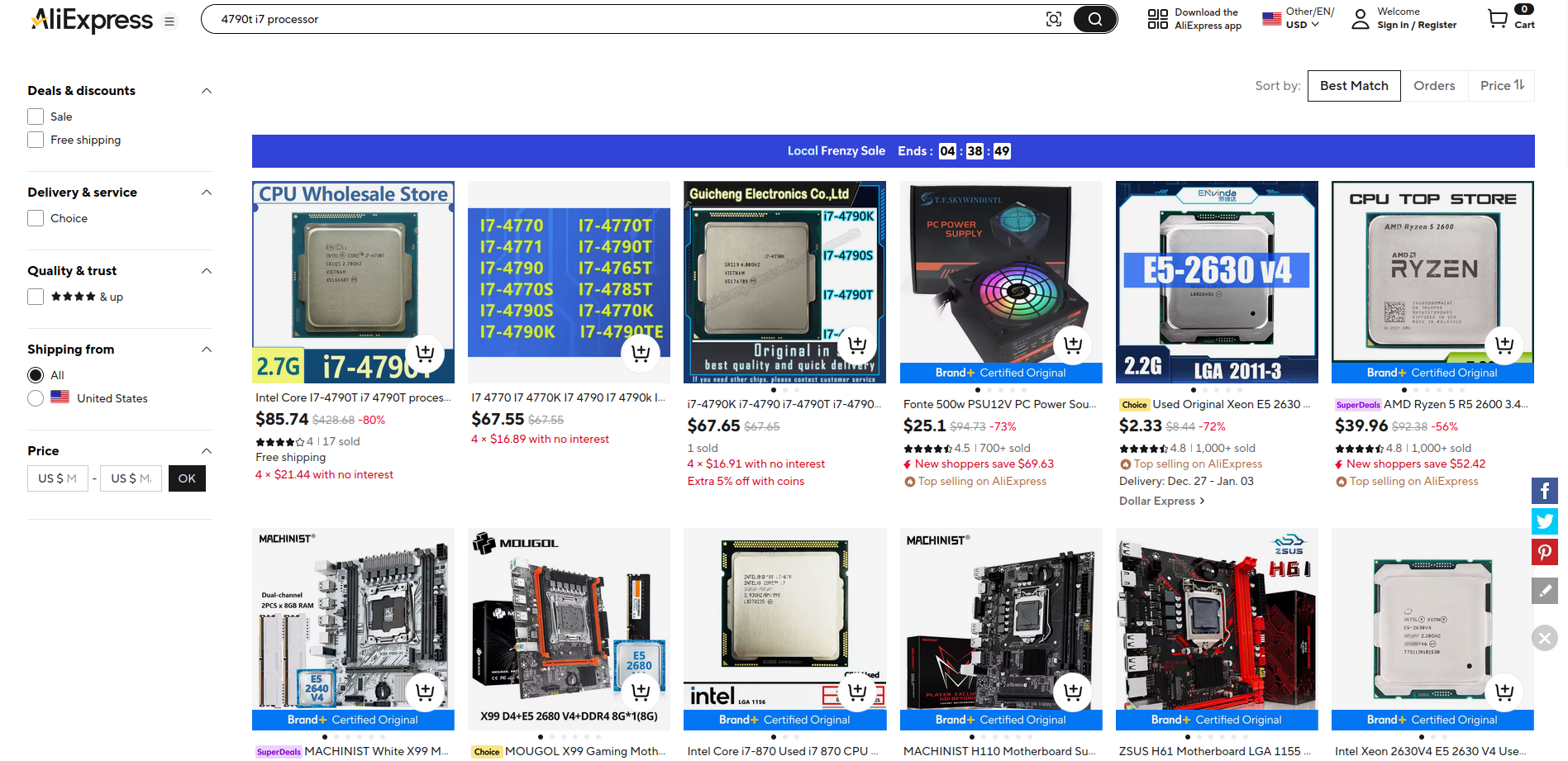Add the I7 4770 multi-model listing to cart
The image size is (1568, 761).
[x=641, y=353]
